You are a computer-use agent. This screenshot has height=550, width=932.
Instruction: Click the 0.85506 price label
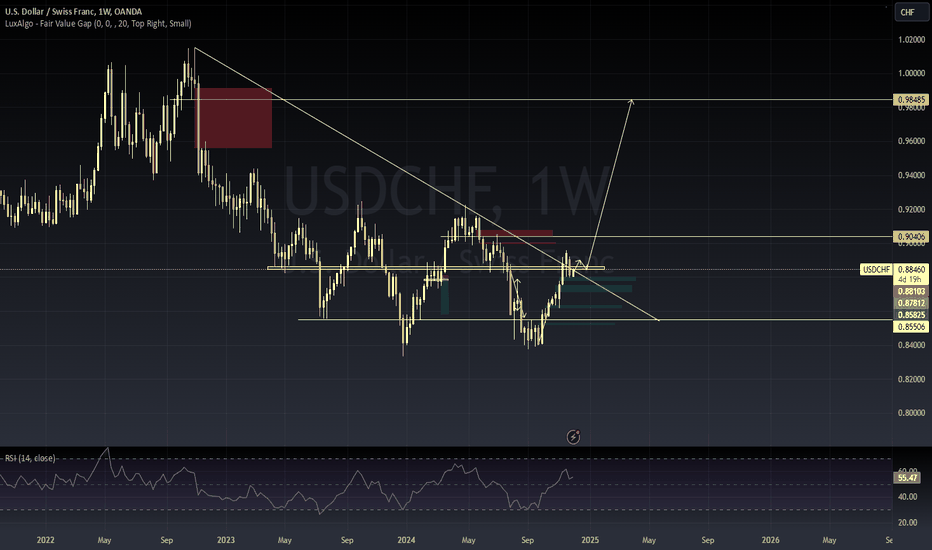911,326
